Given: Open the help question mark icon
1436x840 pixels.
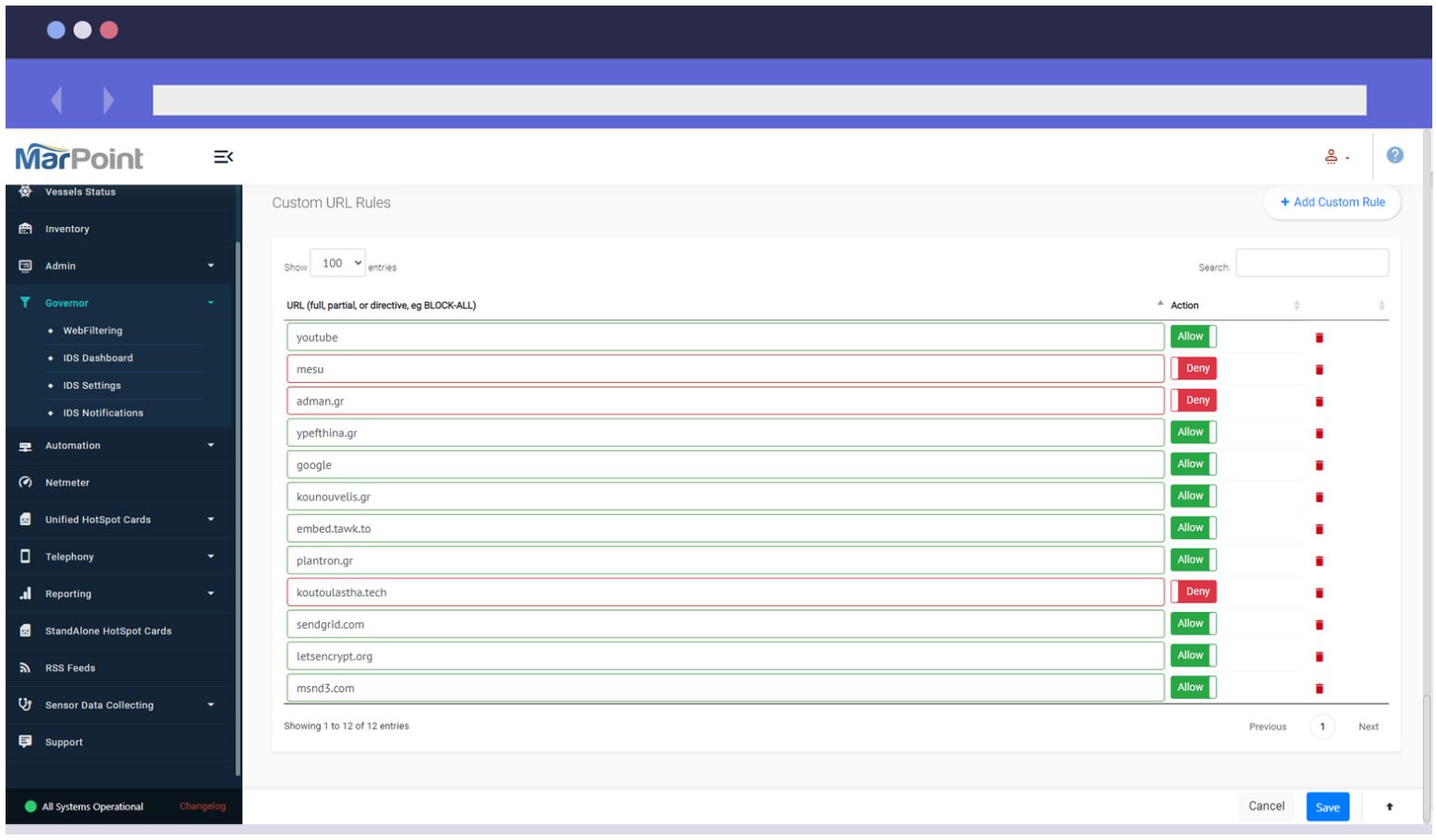Looking at the screenshot, I should 1394,155.
